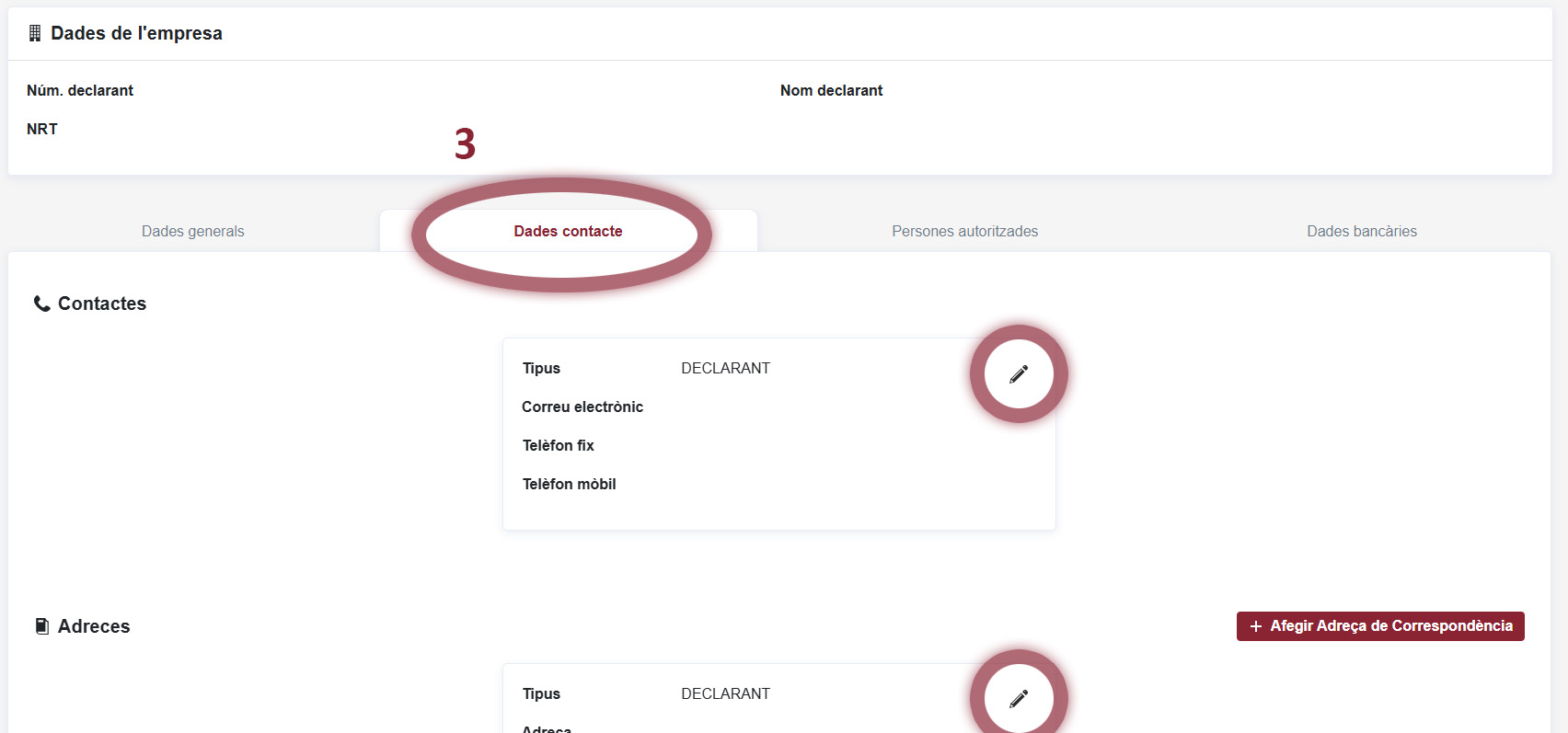
Task: Edit the Contactes card with the pencil icon
Action: (1019, 374)
